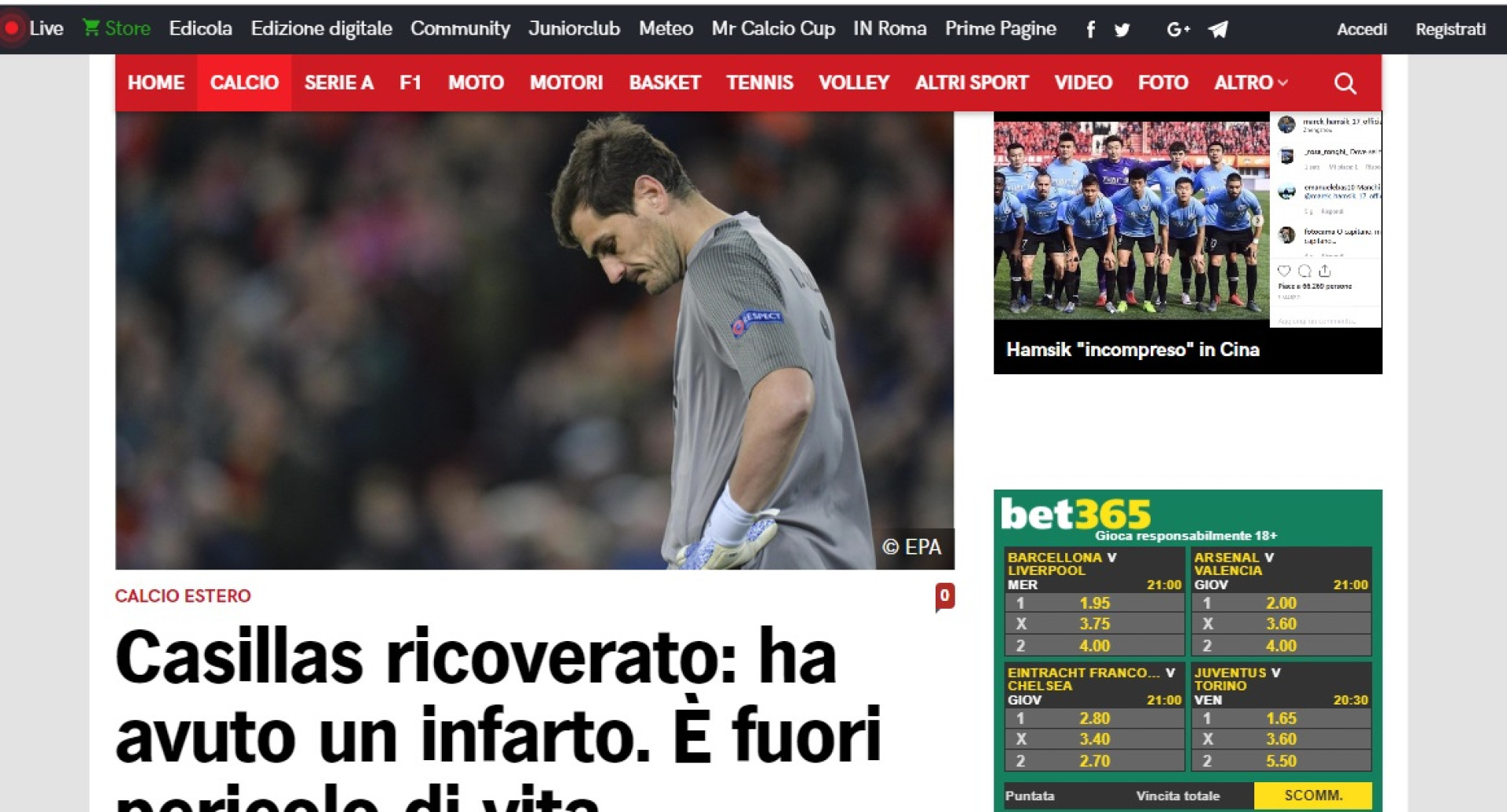This screenshot has height=812, width=1507.
Task: Pick Barcellona win odds 1.95
Action: tap(1094, 603)
